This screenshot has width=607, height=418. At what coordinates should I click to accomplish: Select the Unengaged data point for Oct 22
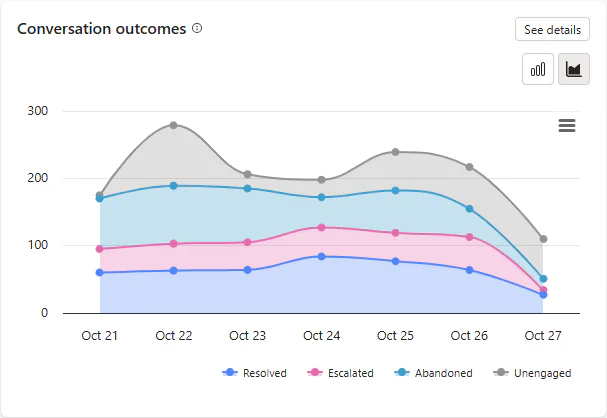point(173,125)
